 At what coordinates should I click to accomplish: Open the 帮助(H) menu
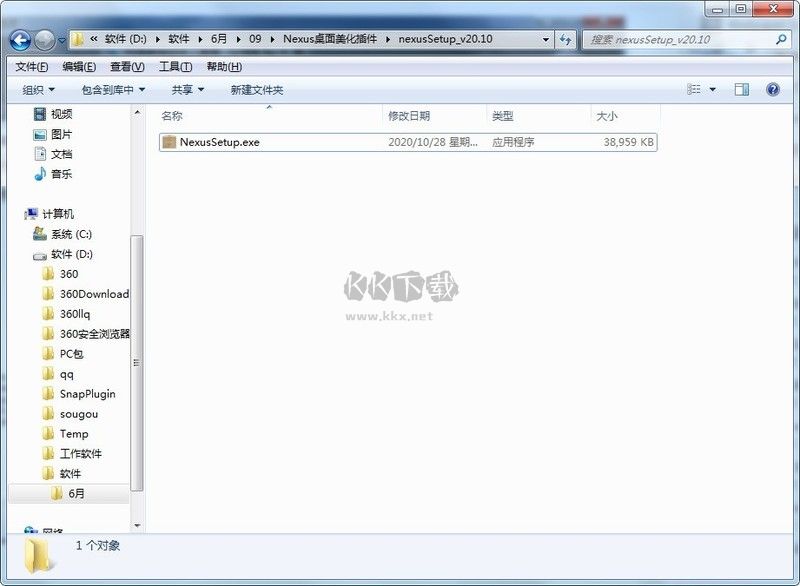[x=224, y=67]
